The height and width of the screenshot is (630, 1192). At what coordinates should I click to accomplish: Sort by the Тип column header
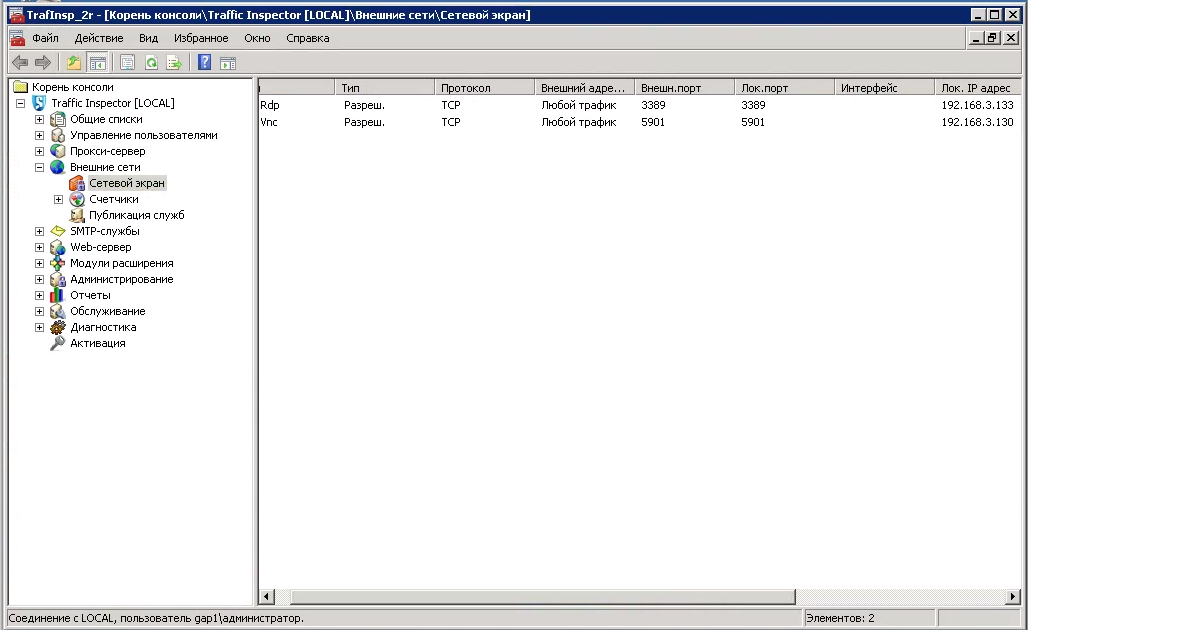click(x=384, y=87)
